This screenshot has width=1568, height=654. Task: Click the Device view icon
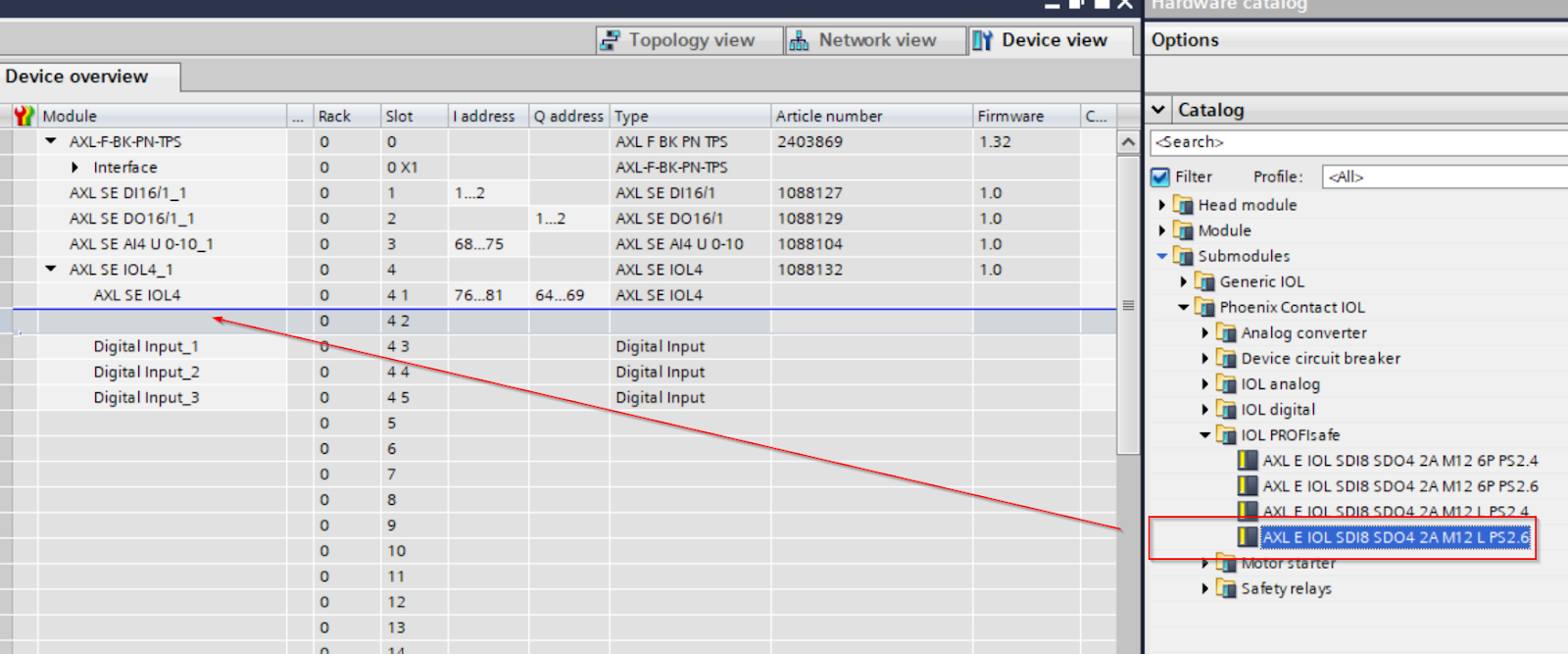[982, 41]
